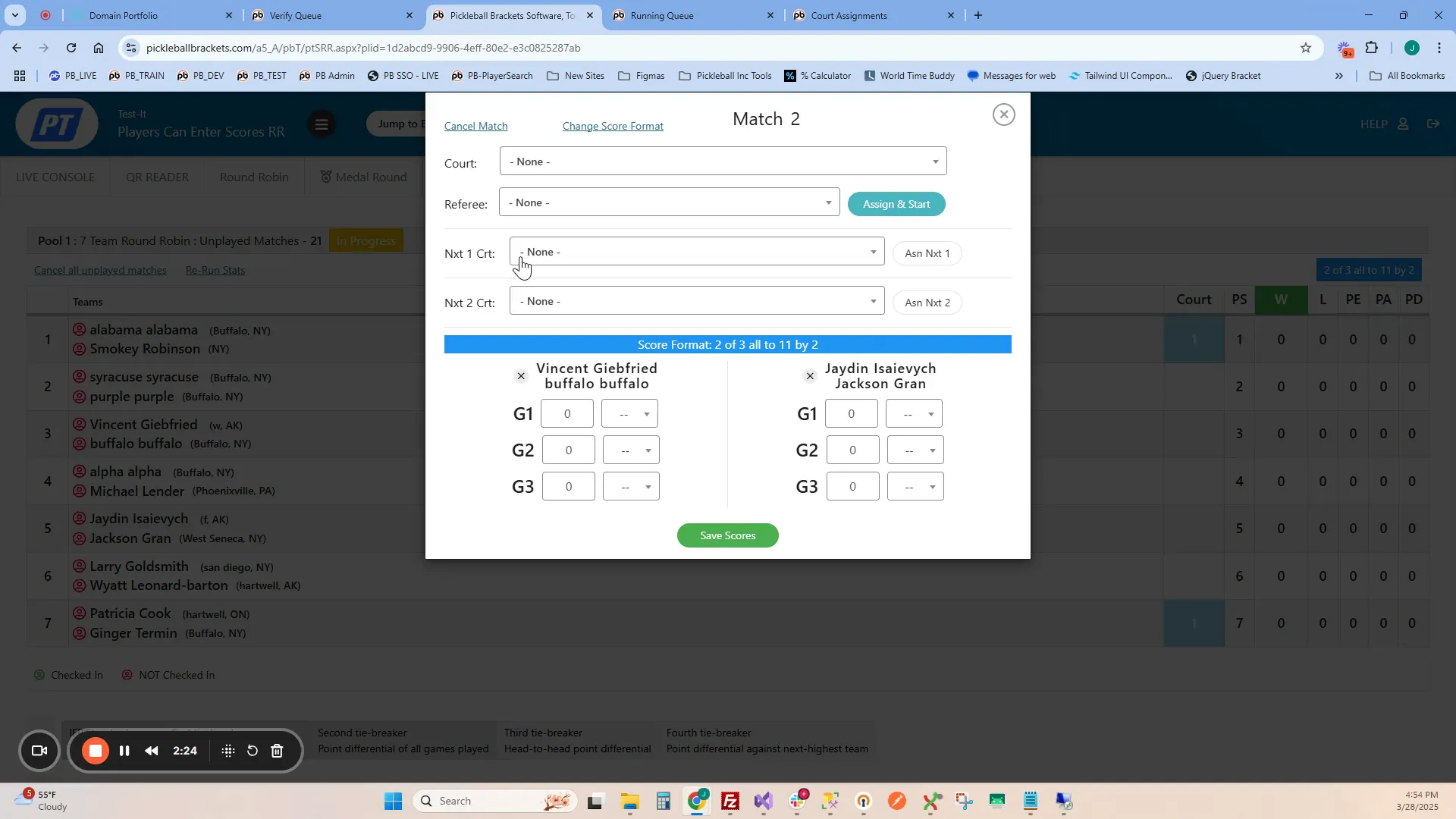The width and height of the screenshot is (1456, 819).
Task: Bookmark this page with star icon
Action: point(1305,48)
